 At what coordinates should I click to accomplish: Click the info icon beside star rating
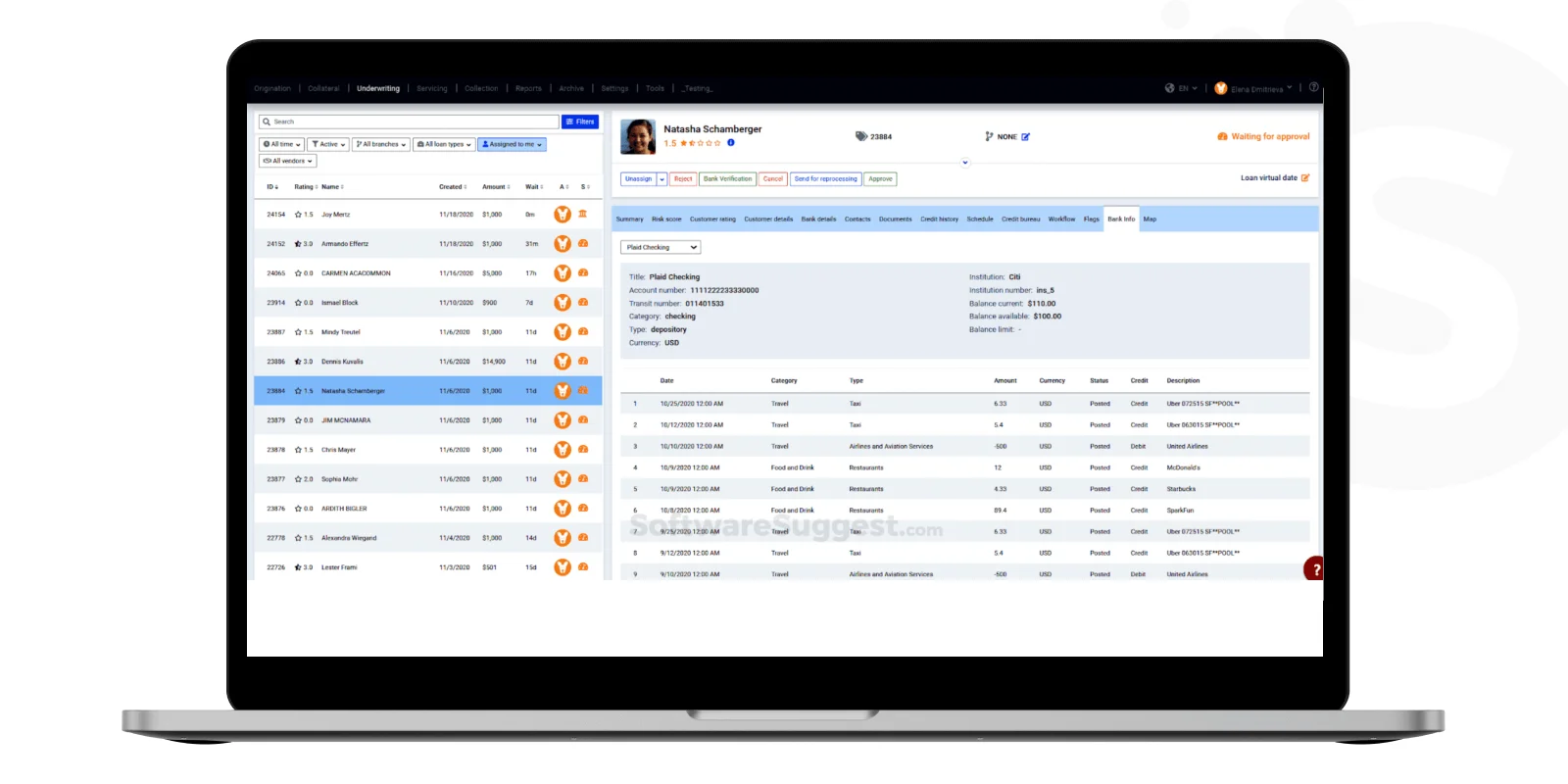(731, 143)
